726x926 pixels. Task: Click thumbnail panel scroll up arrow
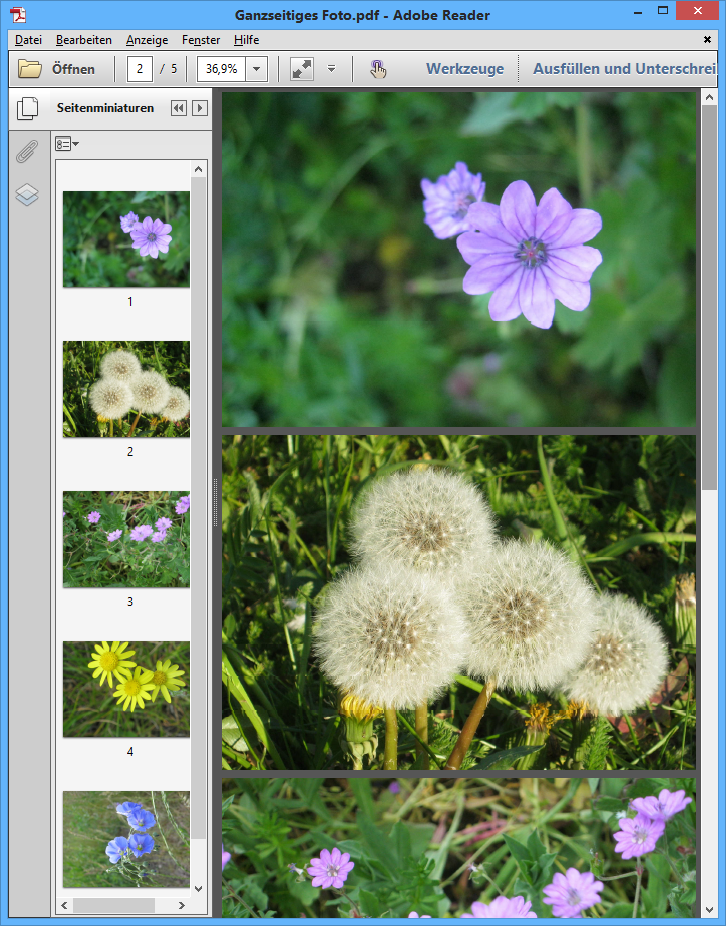[x=198, y=169]
